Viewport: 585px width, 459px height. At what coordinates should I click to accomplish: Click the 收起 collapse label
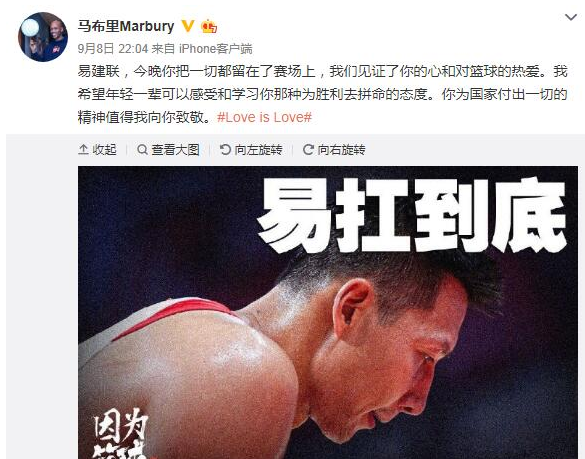click(x=104, y=150)
